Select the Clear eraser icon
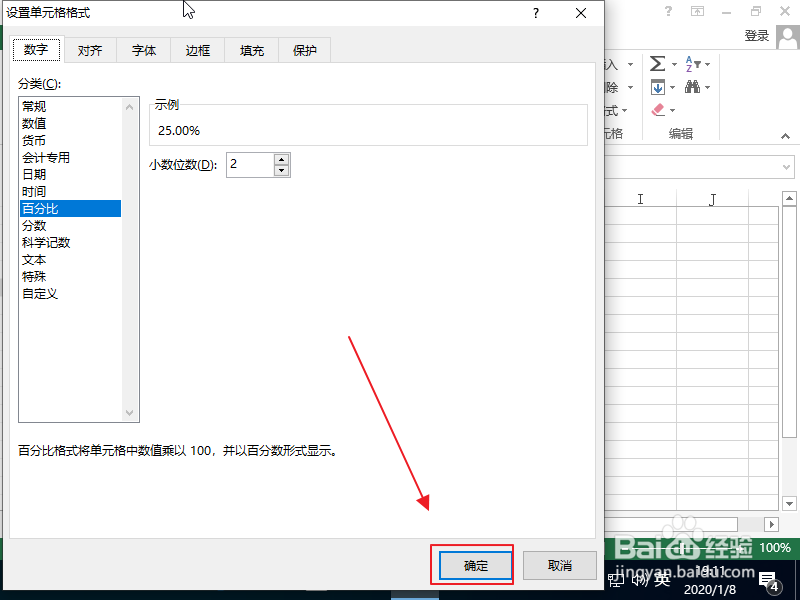This screenshot has height=600, width=800. point(657,109)
